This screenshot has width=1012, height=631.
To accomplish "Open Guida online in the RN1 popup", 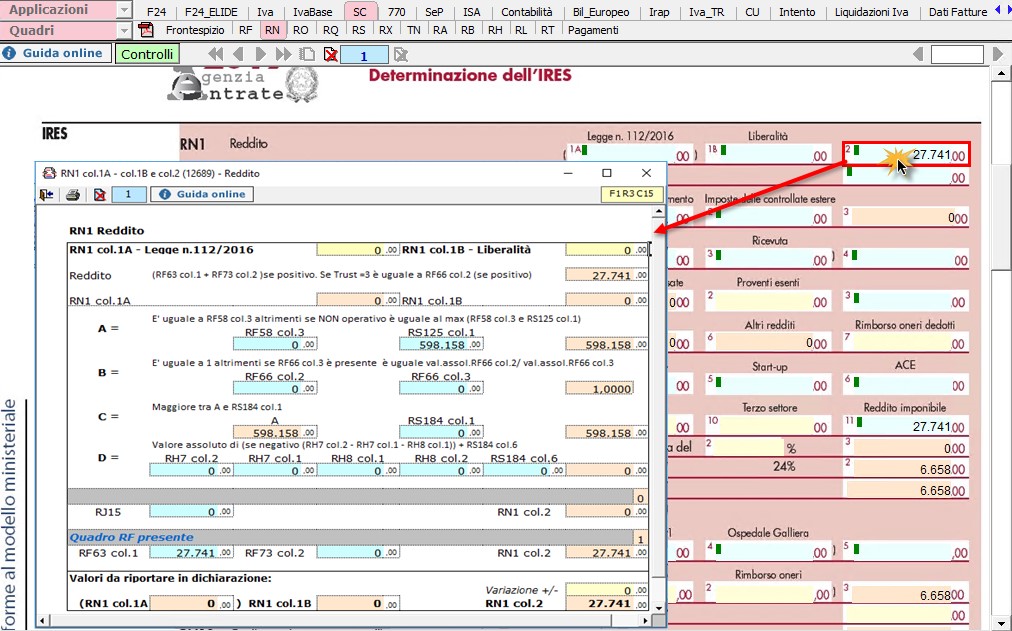I will click(202, 194).
